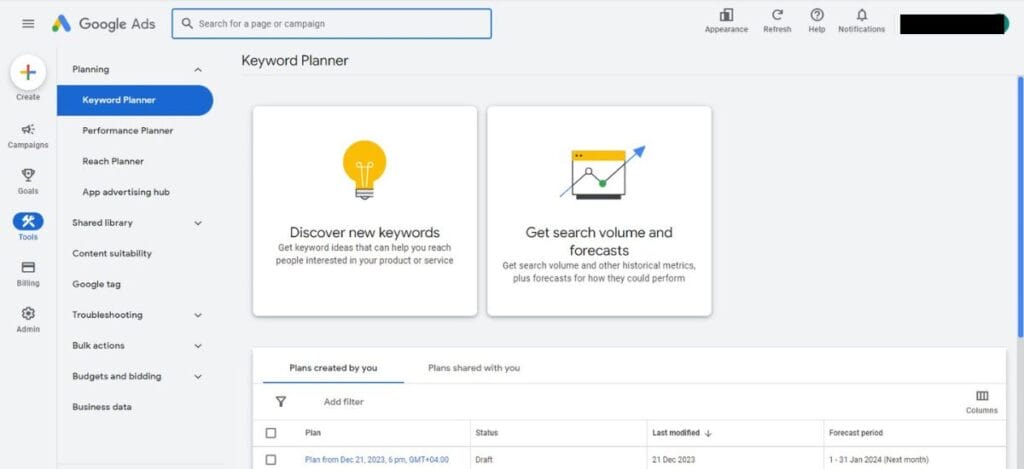The width and height of the screenshot is (1024, 469).
Task: Open Google tag page
Action: click(x=97, y=284)
